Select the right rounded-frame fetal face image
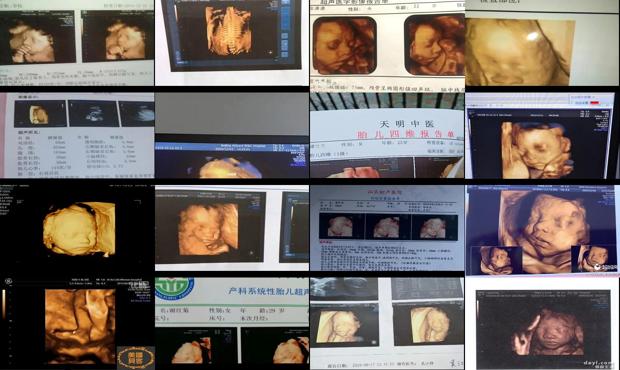 pos(434,45)
